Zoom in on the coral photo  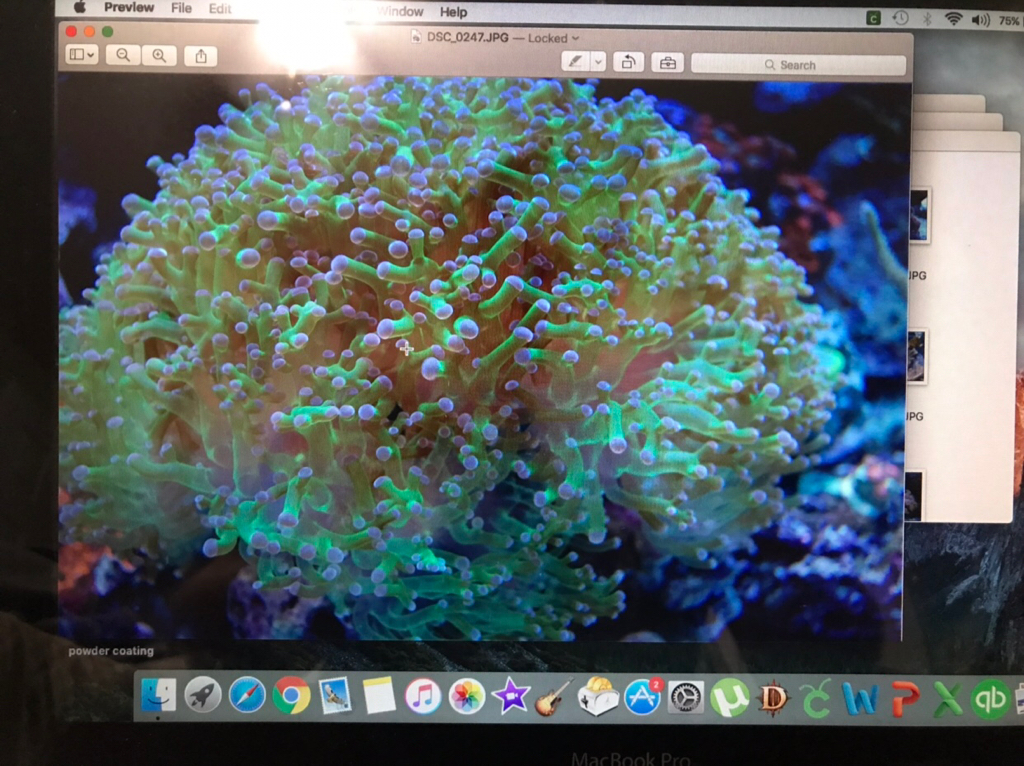click(159, 56)
